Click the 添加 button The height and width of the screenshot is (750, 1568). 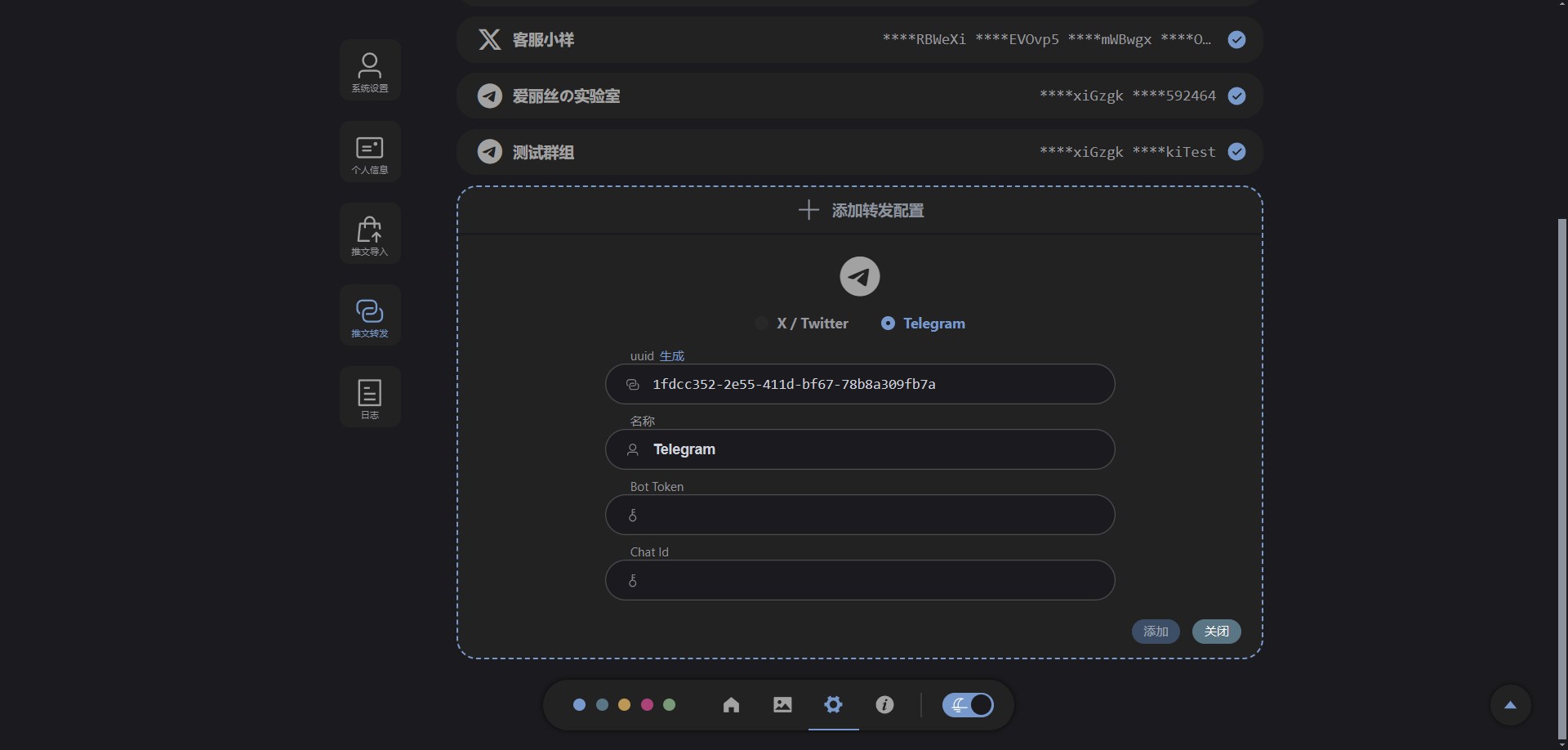point(1155,632)
